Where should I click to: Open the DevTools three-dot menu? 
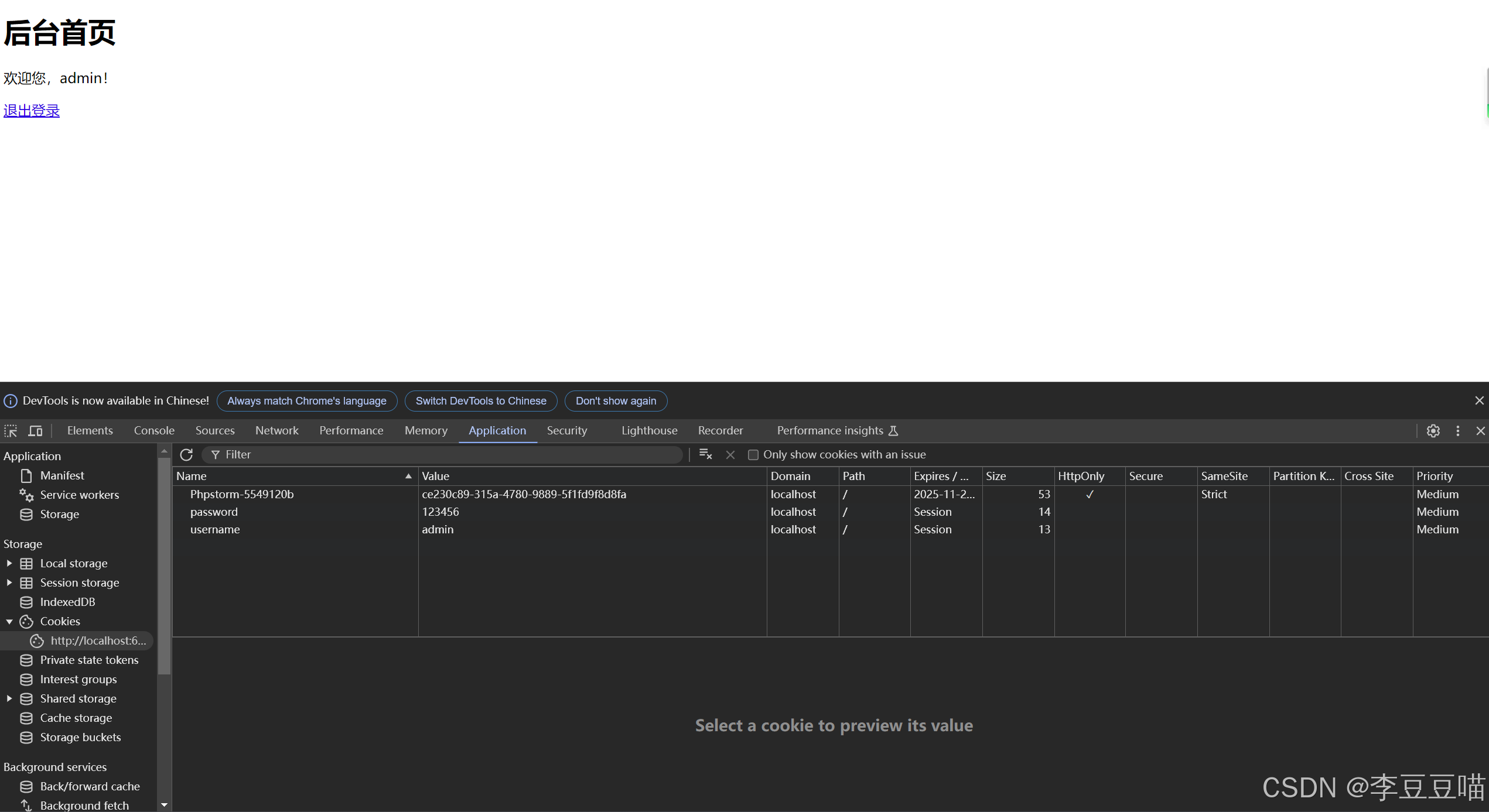[x=1458, y=431]
